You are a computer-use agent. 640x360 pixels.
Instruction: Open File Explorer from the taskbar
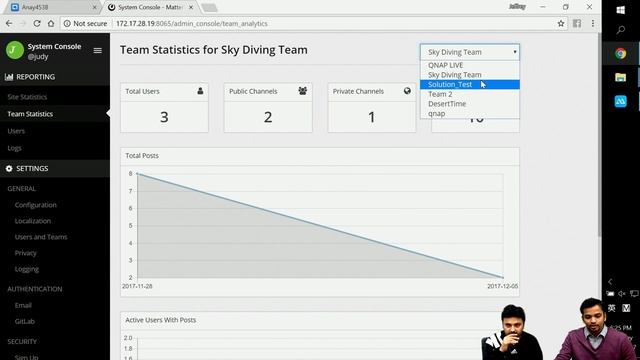621,77
